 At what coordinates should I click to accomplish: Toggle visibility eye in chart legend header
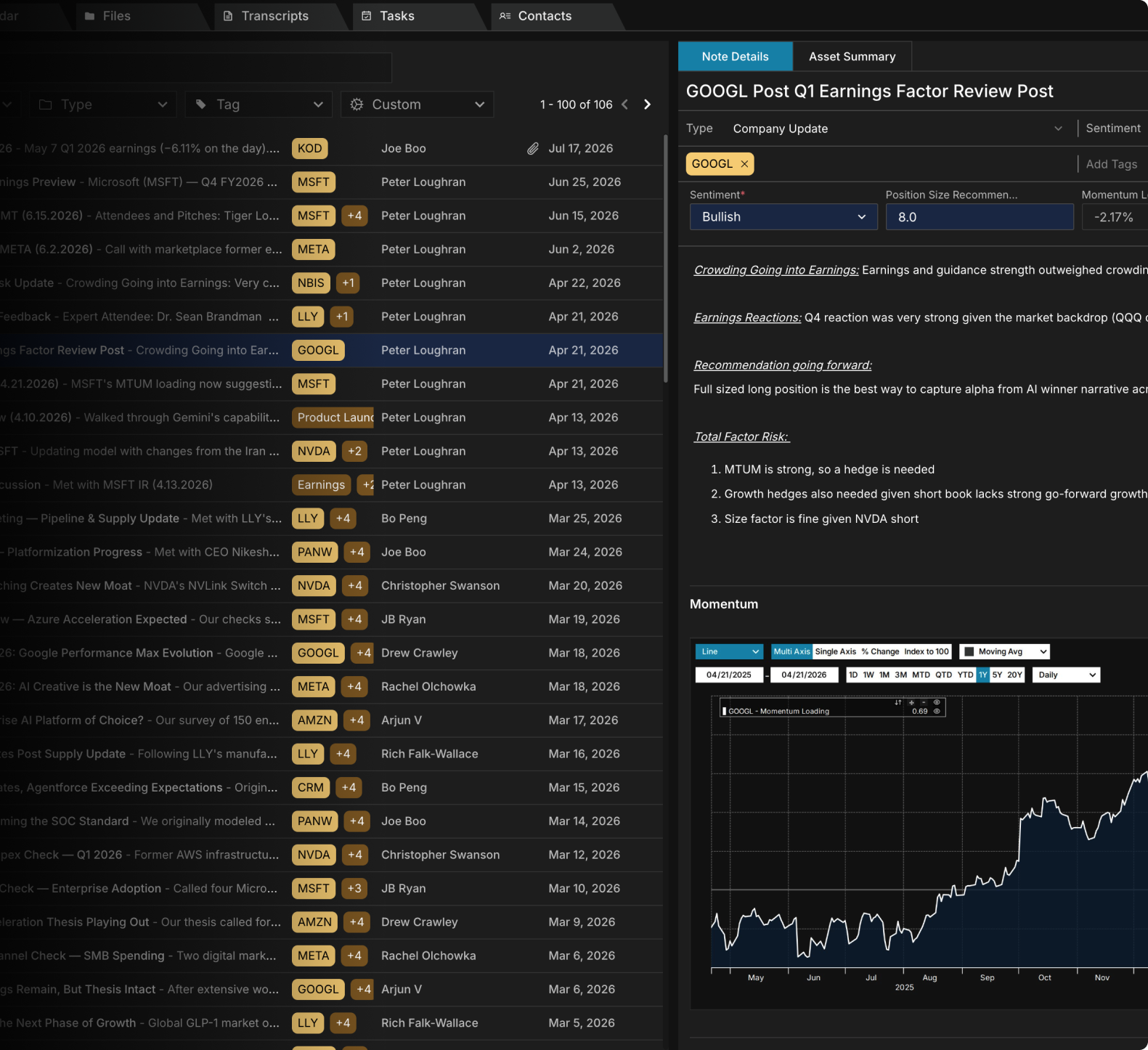[x=937, y=702]
